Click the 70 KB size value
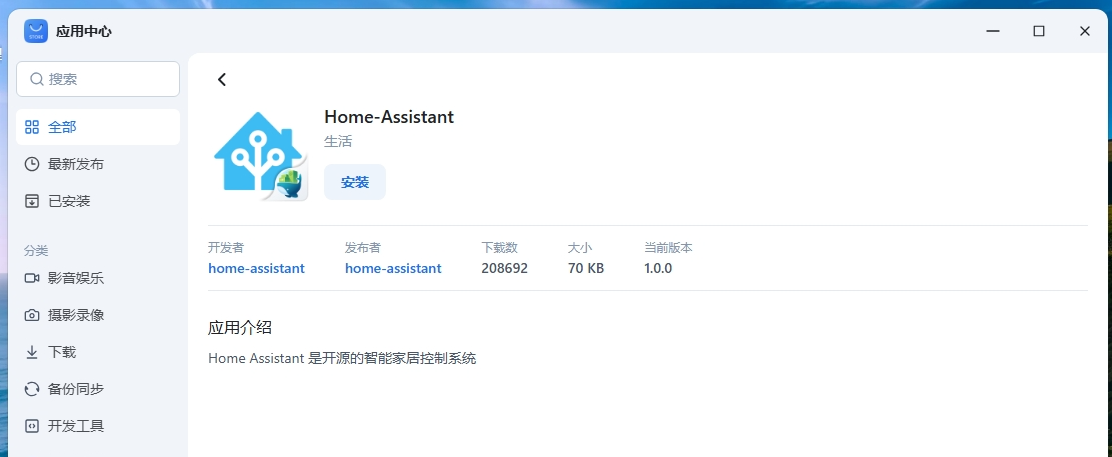Image resolution: width=1112 pixels, height=457 pixels. pos(586,268)
